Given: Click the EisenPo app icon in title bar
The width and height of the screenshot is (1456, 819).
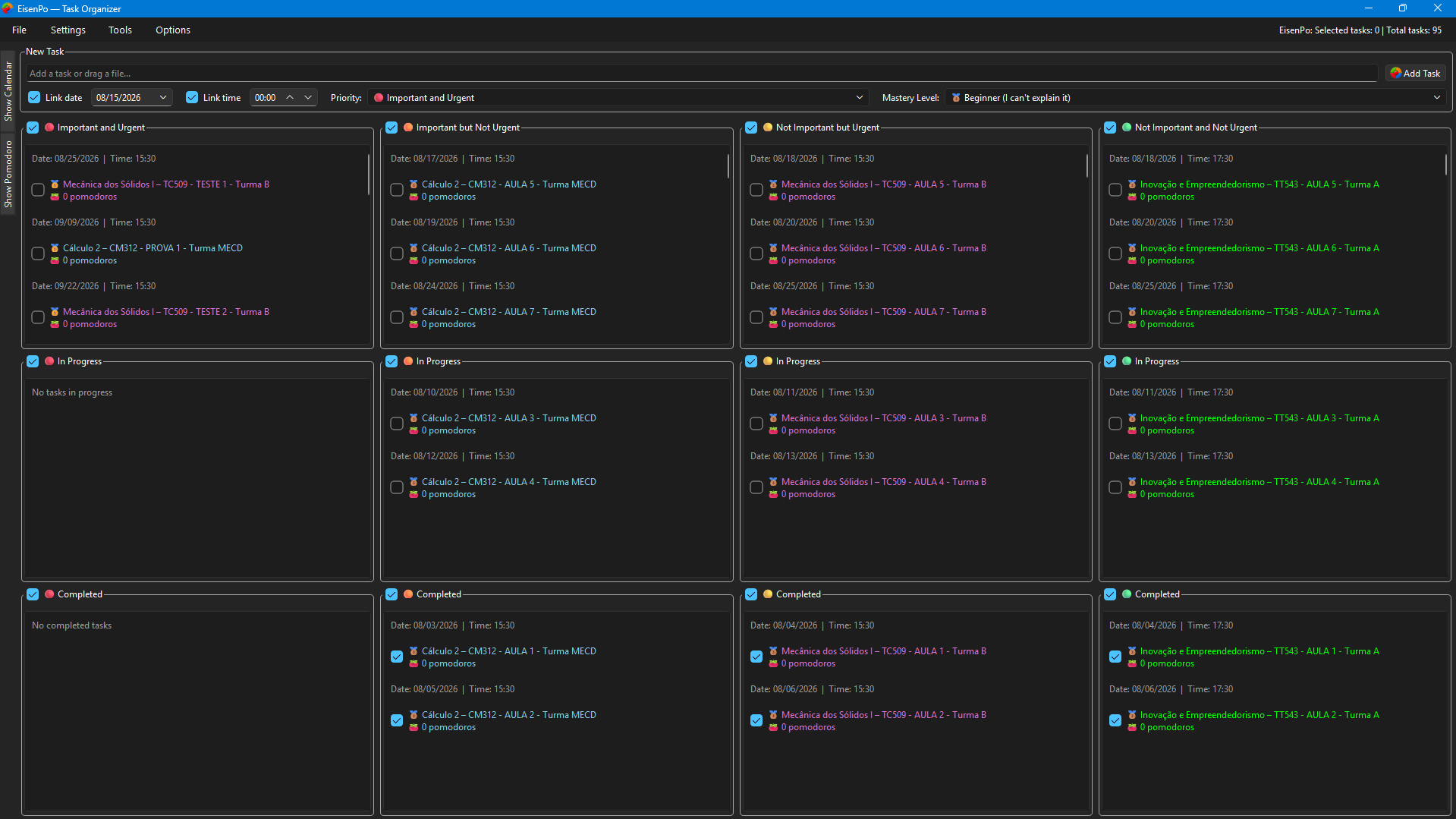Looking at the screenshot, I should click(x=8, y=8).
